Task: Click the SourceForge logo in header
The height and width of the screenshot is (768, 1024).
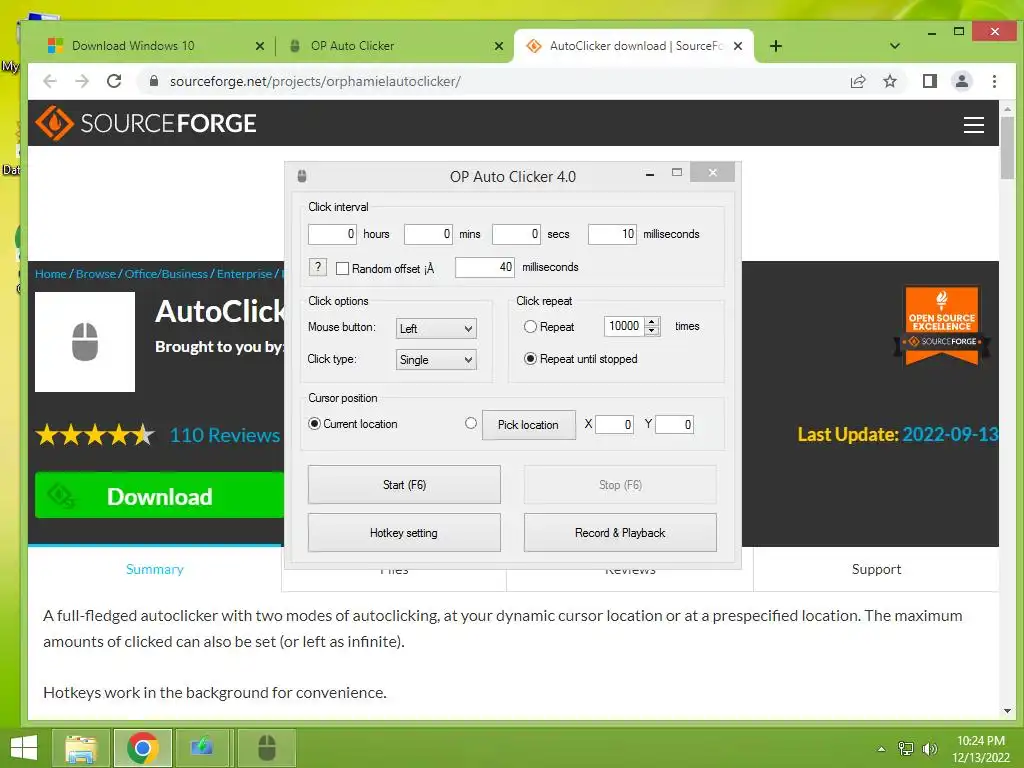Action: [146, 123]
